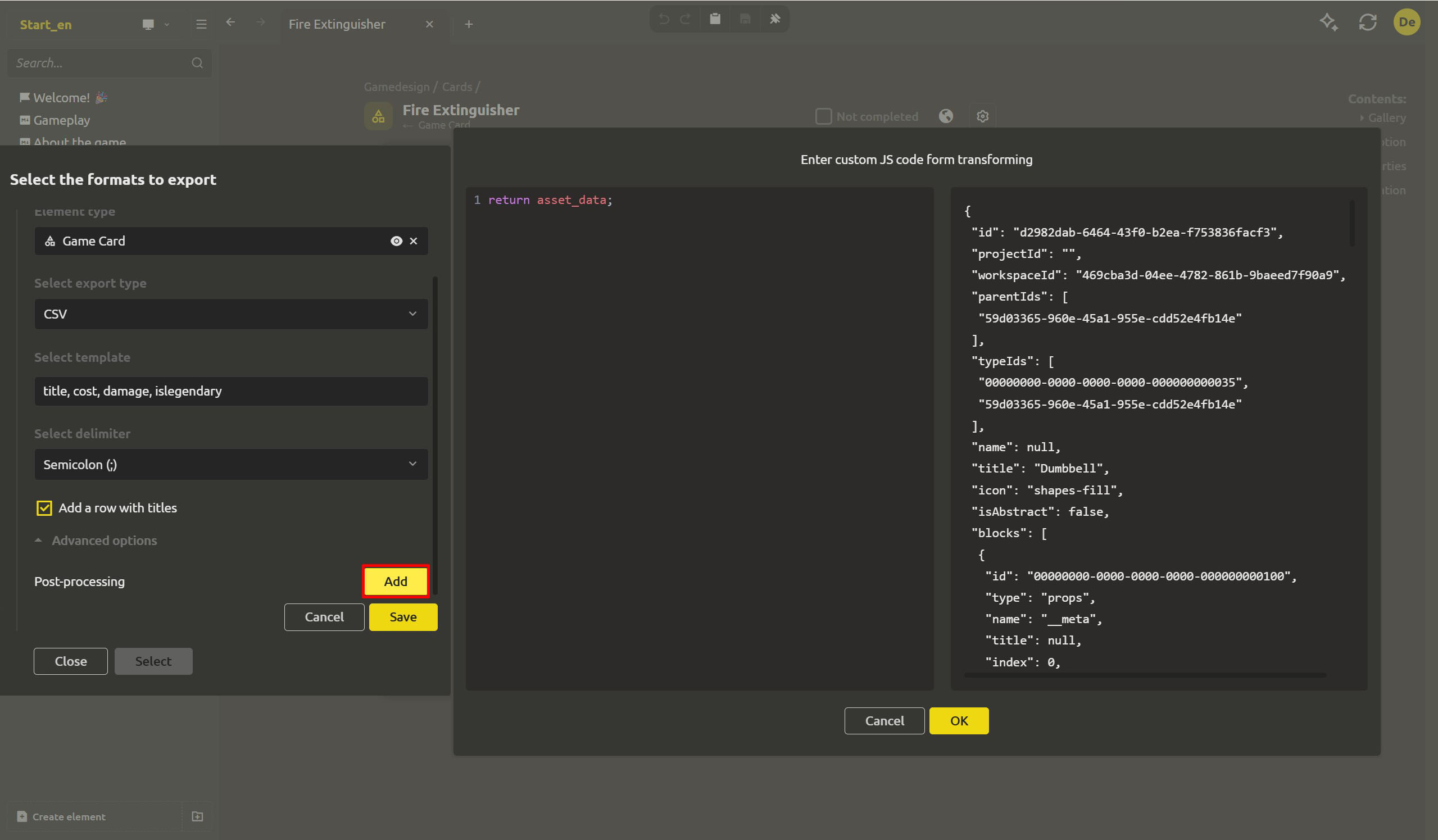Click the undo icon in the toolbar

coord(664,19)
